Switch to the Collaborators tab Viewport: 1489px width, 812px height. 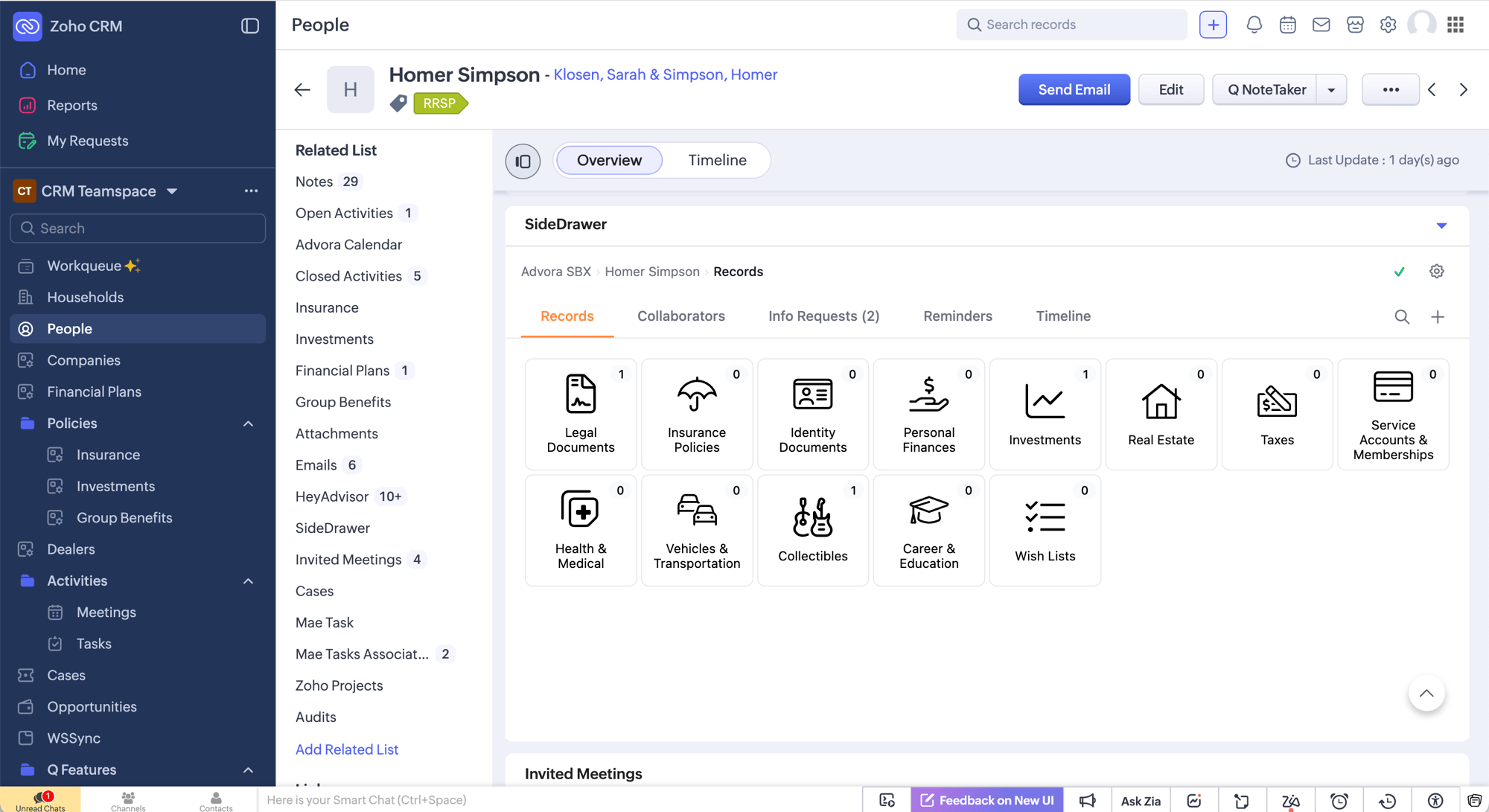pos(680,316)
